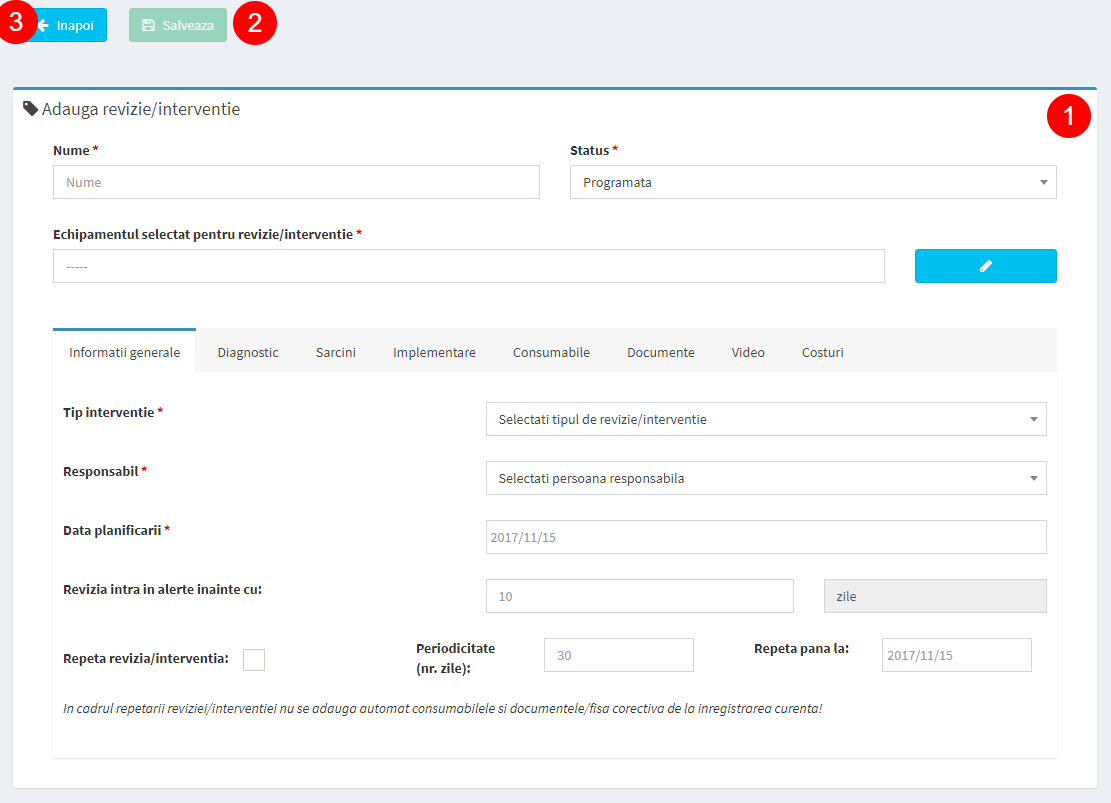
Task: Go to the Costuri tab
Action: [823, 352]
